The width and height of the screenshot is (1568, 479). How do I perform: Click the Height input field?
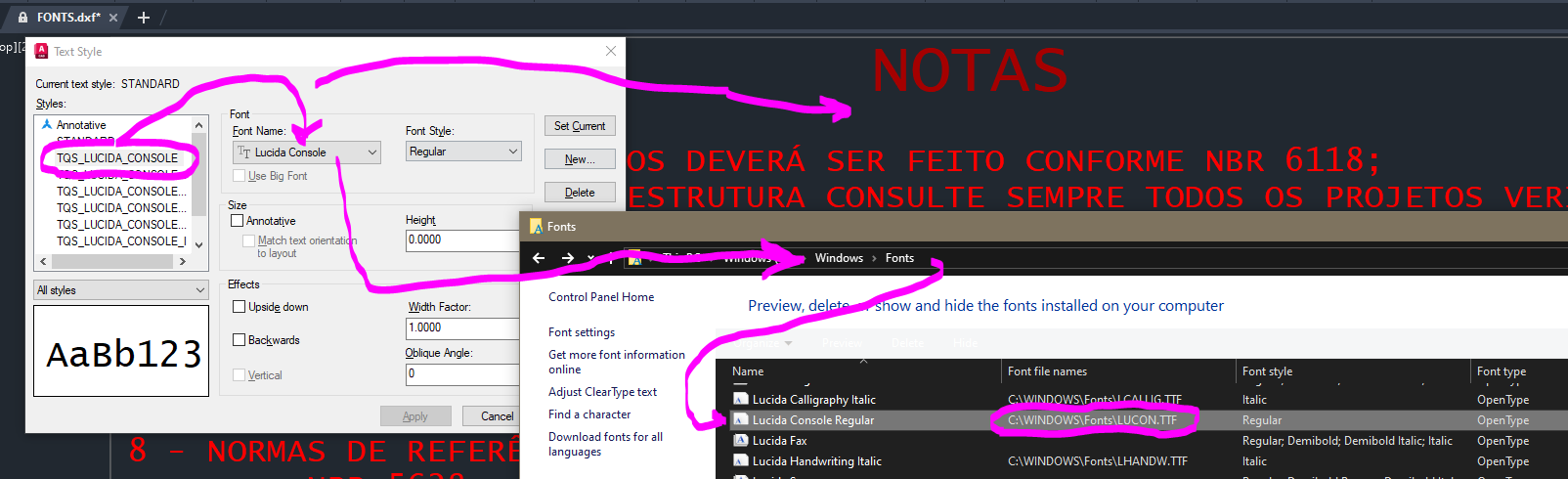462,239
